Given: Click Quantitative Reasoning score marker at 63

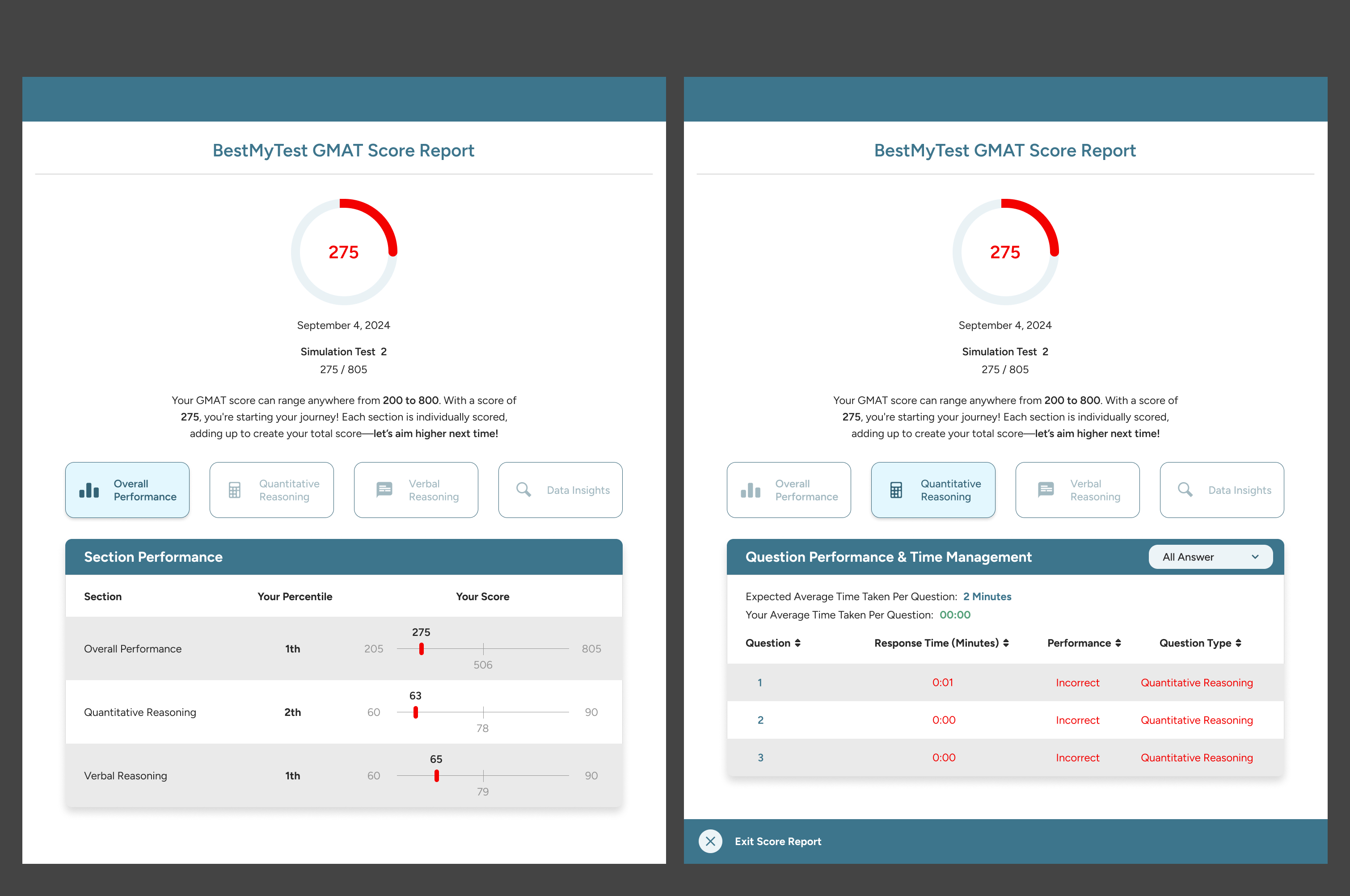Looking at the screenshot, I should click(x=416, y=712).
